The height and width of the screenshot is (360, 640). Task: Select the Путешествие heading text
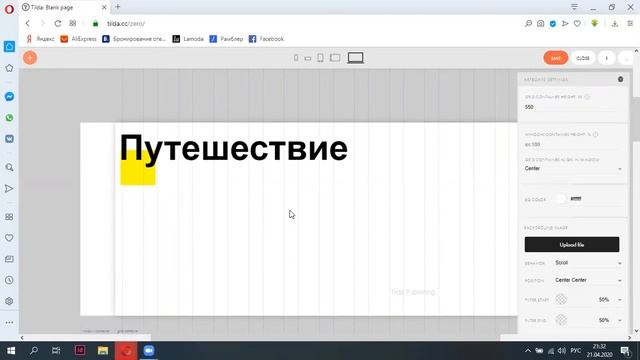(x=233, y=149)
